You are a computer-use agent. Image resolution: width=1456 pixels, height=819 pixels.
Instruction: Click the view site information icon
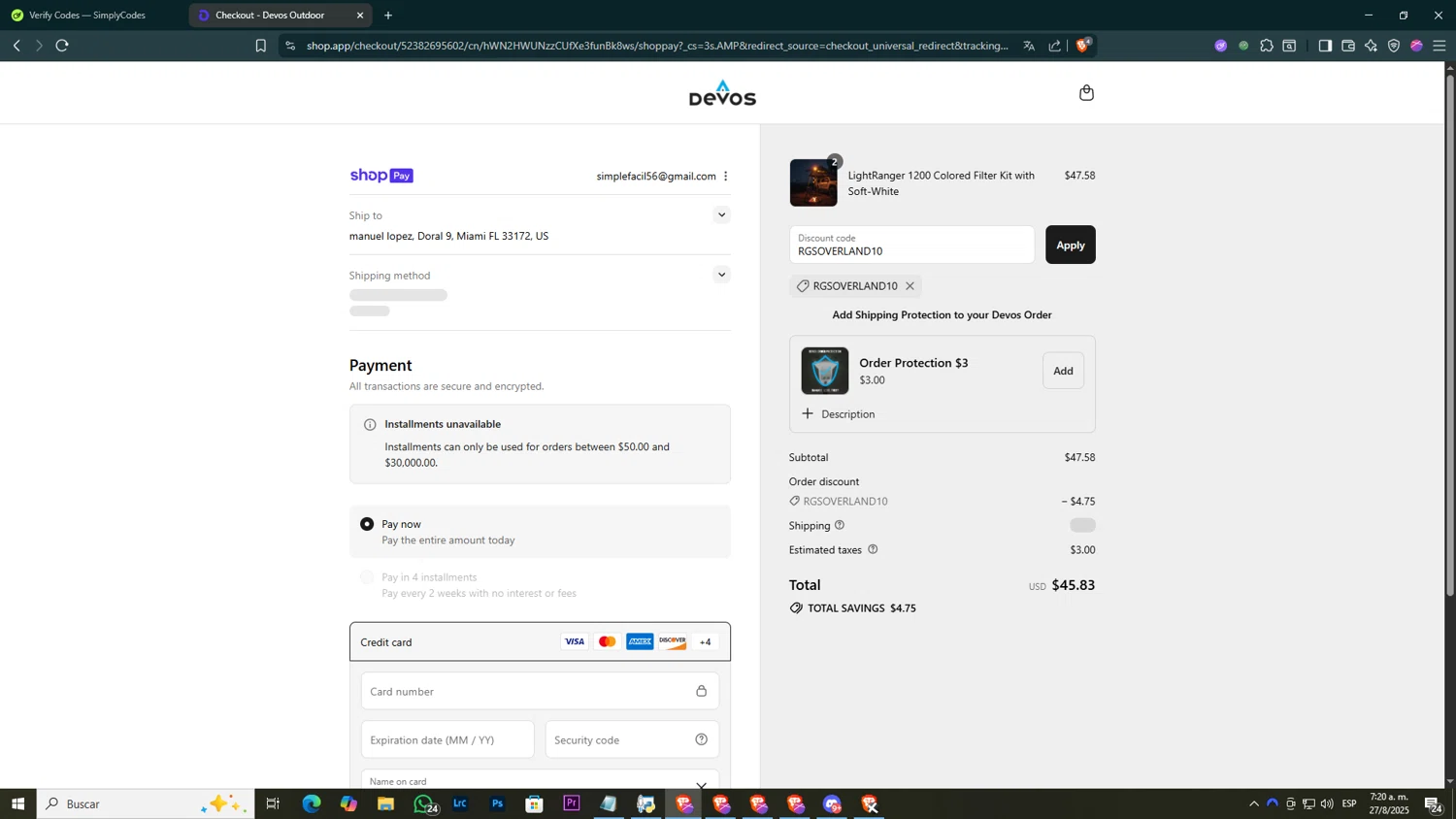[290, 46]
